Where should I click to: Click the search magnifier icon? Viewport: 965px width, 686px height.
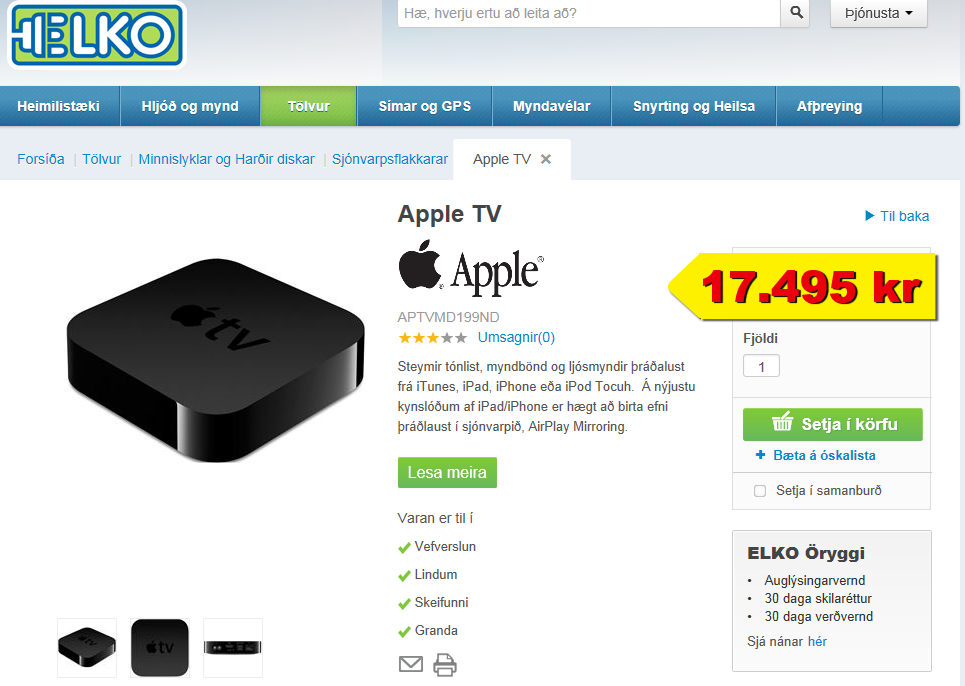coord(796,12)
